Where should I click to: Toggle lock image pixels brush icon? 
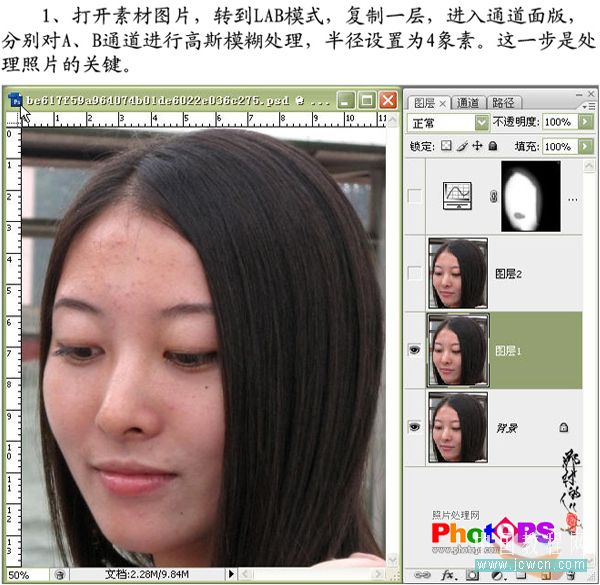click(462, 146)
